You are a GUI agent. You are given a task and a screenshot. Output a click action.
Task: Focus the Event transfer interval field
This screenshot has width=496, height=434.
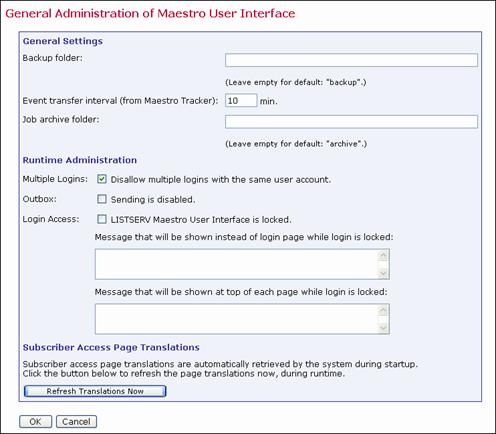(x=241, y=100)
